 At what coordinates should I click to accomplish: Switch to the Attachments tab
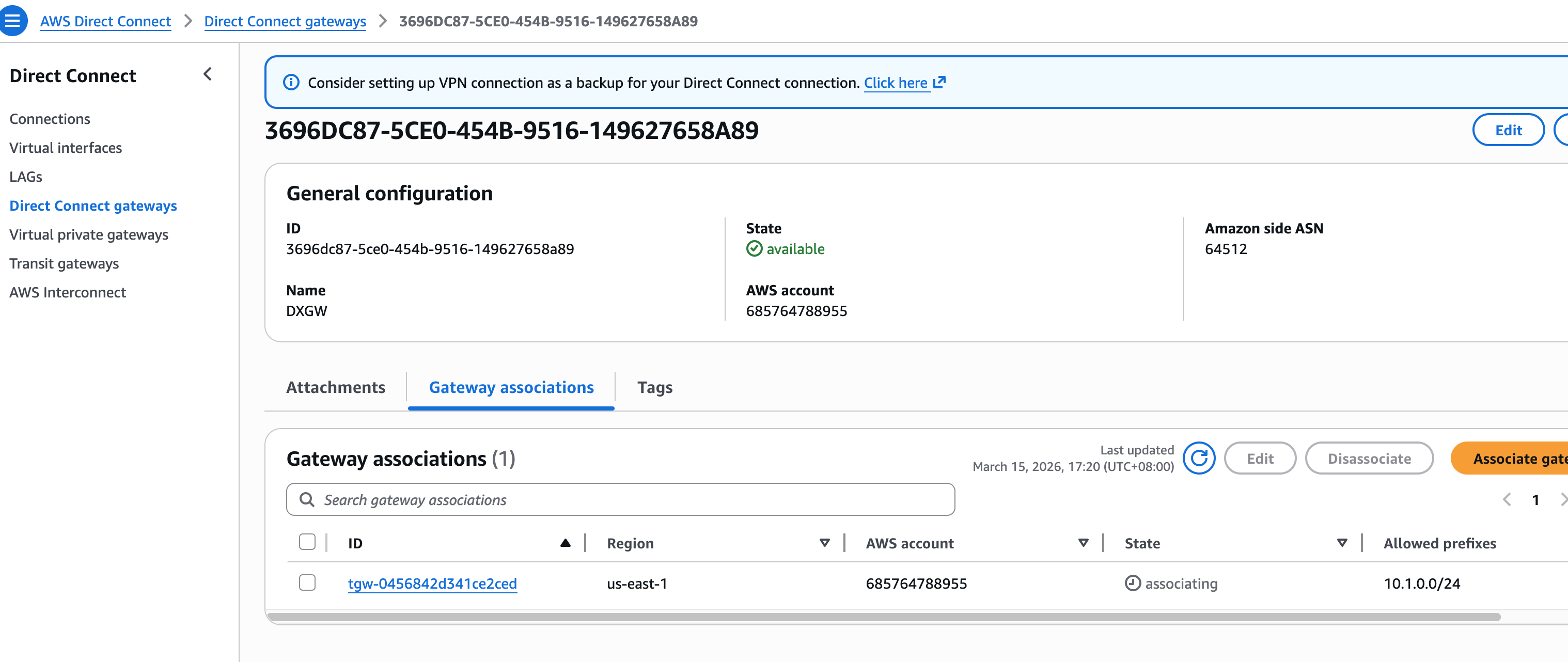point(335,387)
